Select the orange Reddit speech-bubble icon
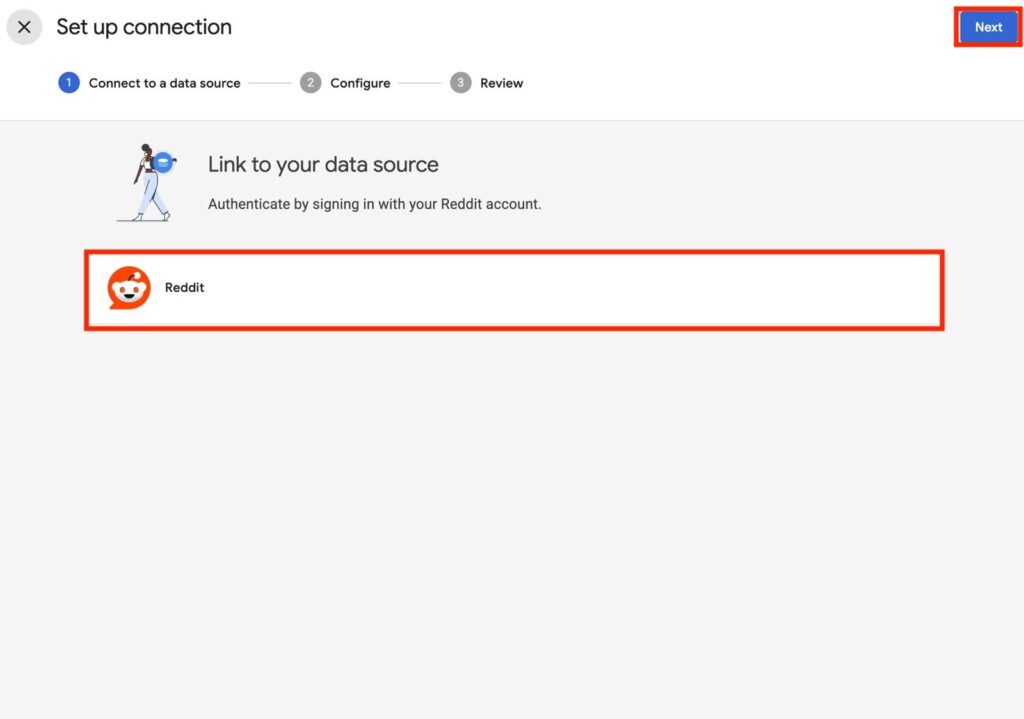 (x=128, y=289)
